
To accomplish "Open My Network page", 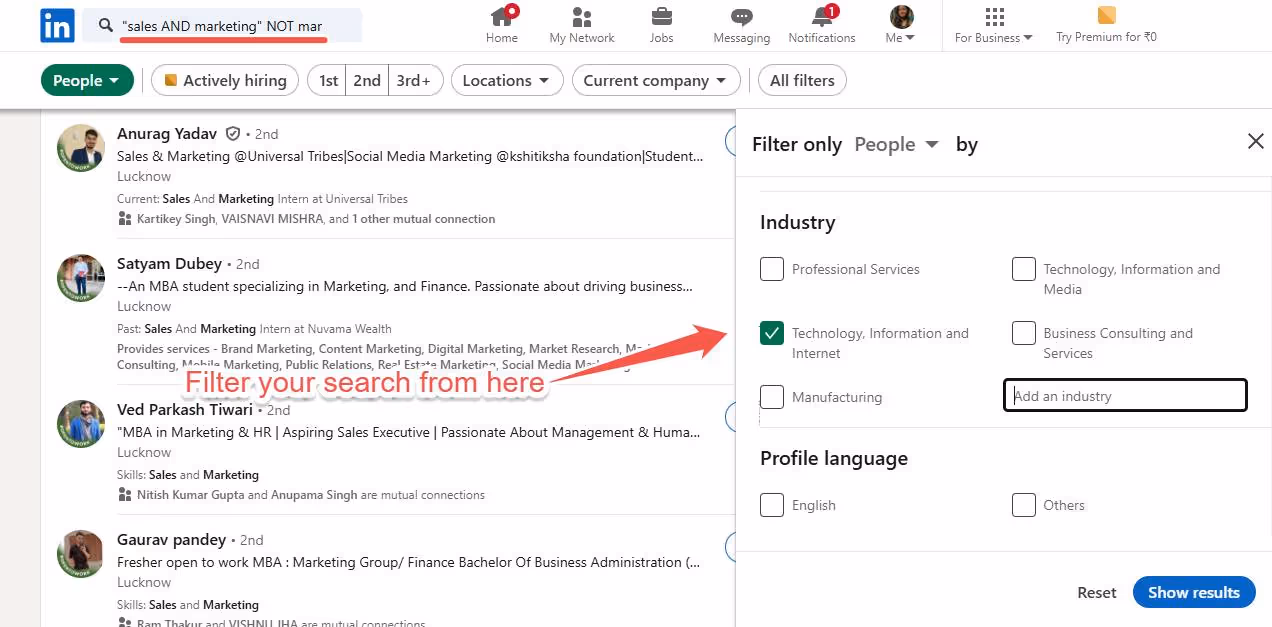I will click(x=581, y=24).
